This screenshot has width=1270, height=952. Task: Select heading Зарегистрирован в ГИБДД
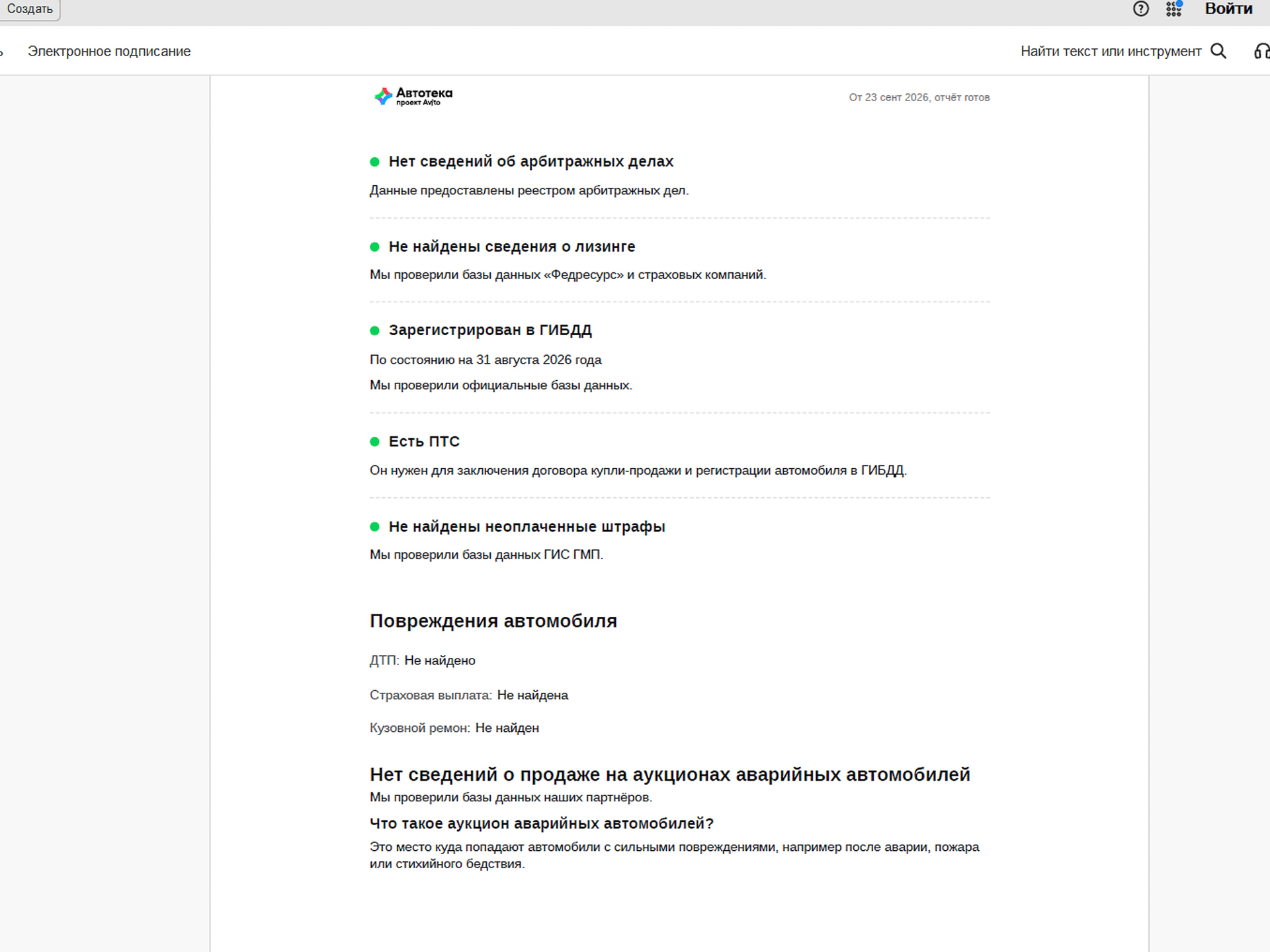click(x=490, y=330)
